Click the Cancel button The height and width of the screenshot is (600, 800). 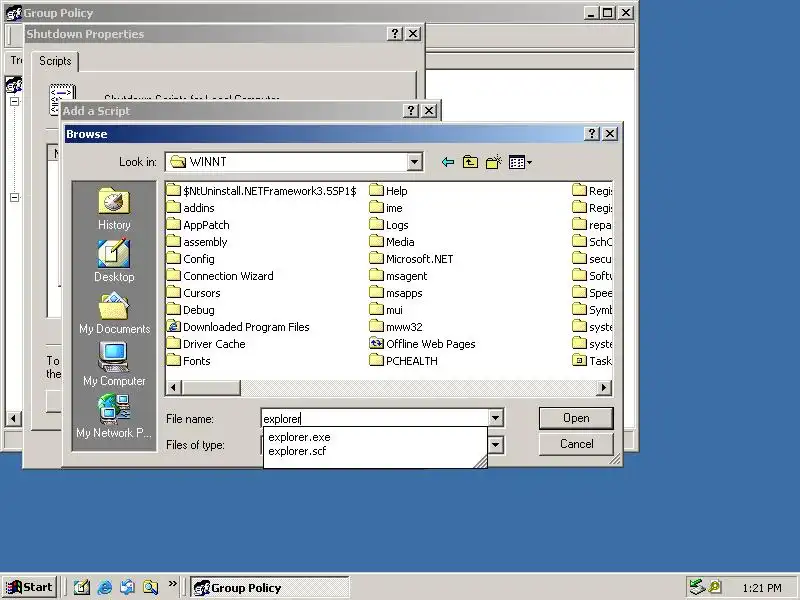576,444
